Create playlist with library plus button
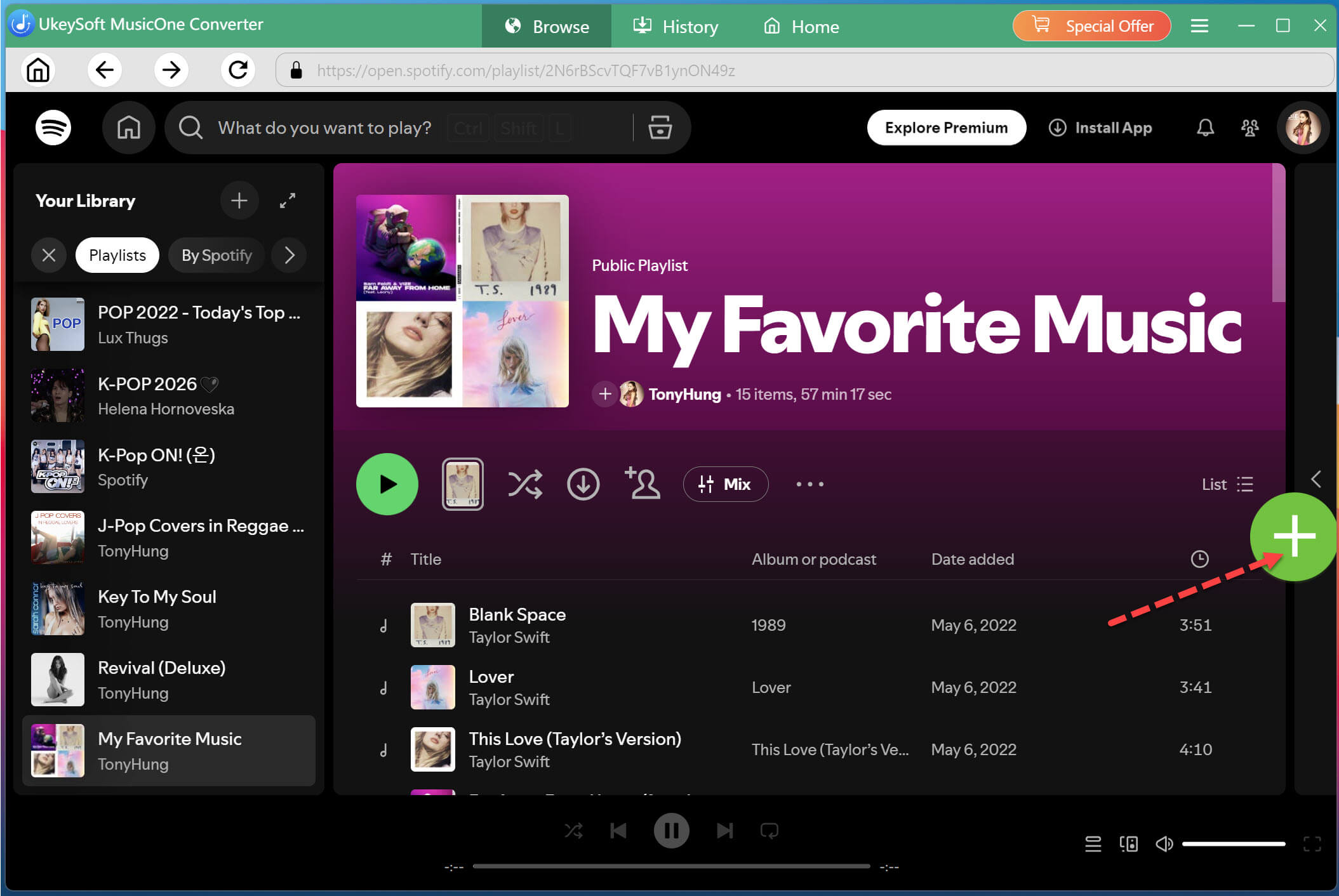1339x896 pixels. (239, 201)
